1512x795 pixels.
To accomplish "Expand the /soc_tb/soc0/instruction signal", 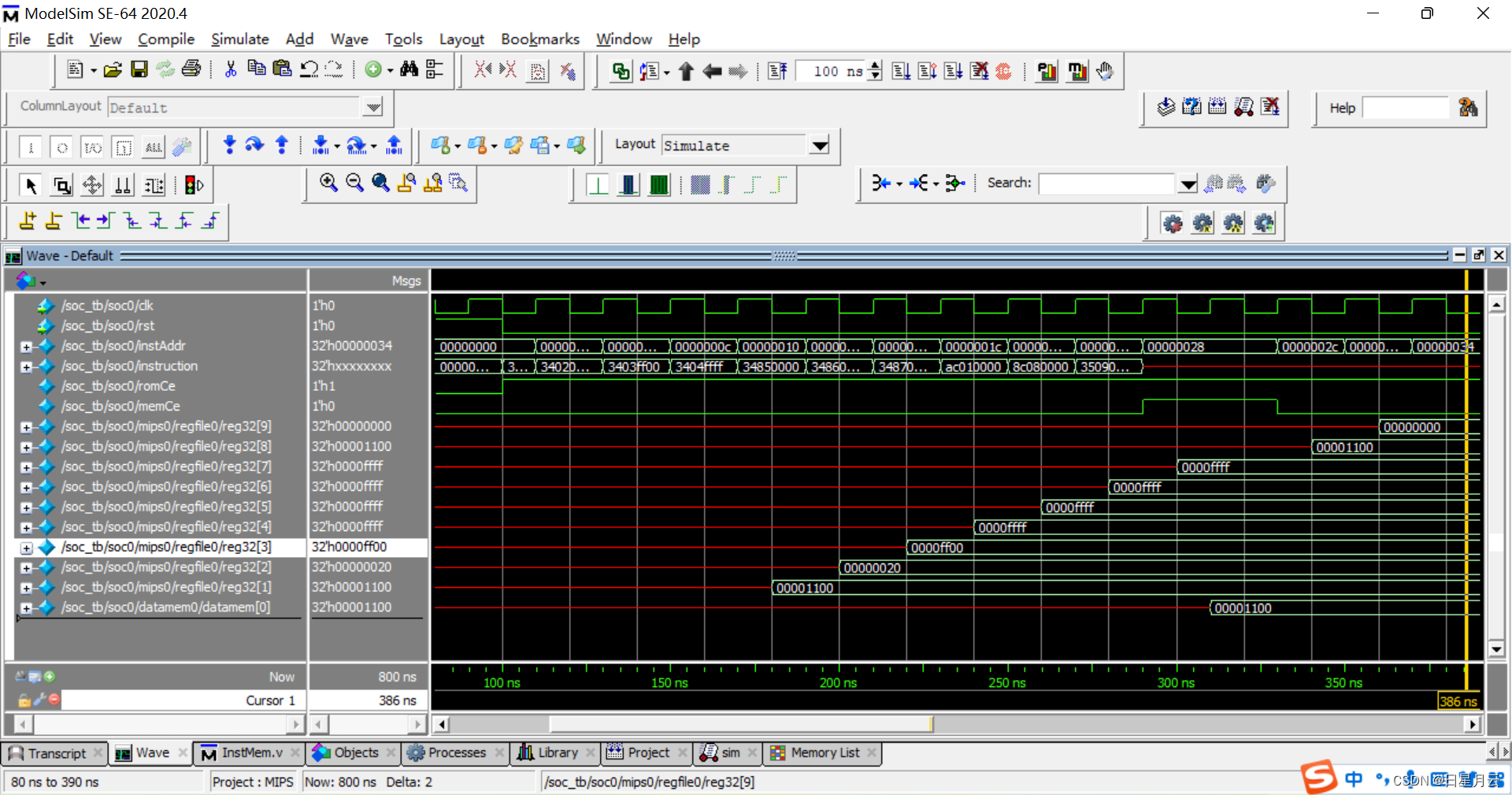I will point(26,367).
